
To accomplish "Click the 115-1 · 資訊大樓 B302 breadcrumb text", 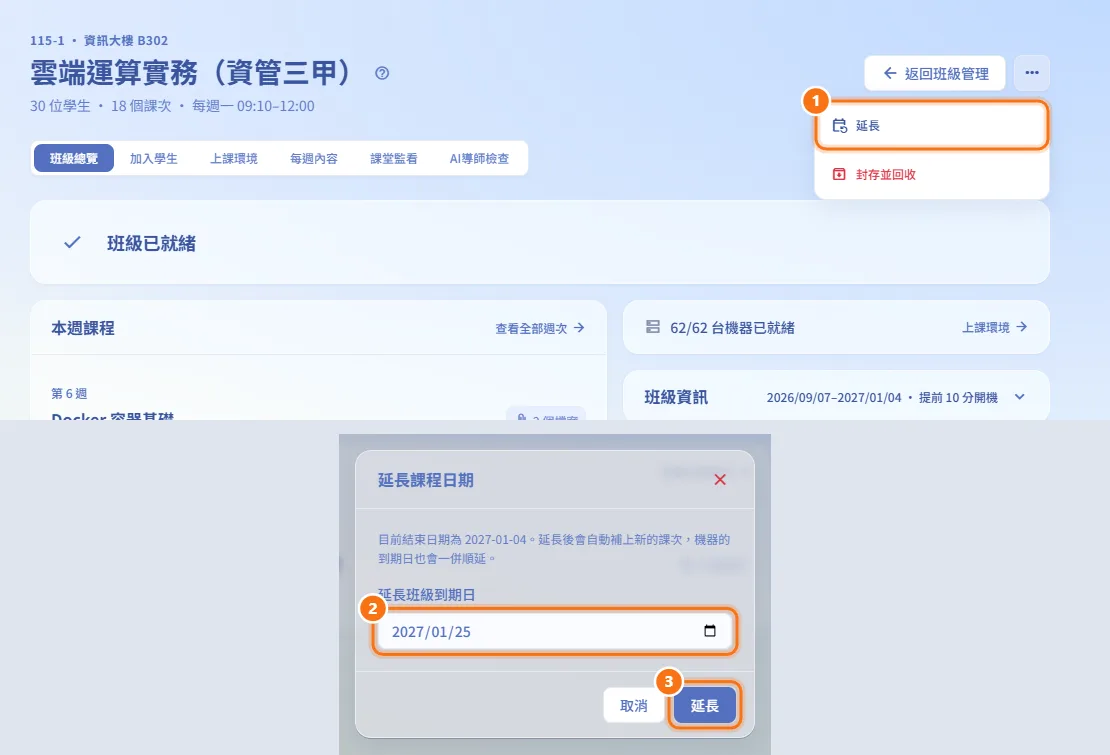I will tap(99, 40).
